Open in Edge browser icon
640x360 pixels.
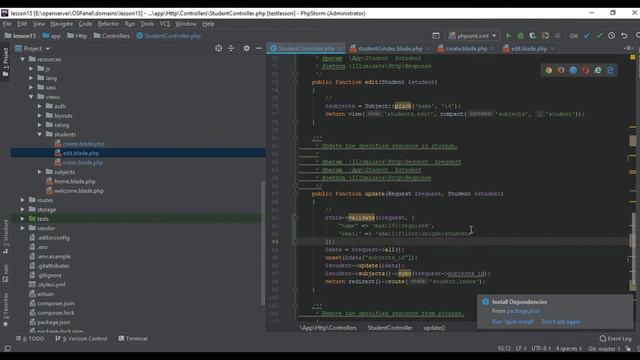610,70
